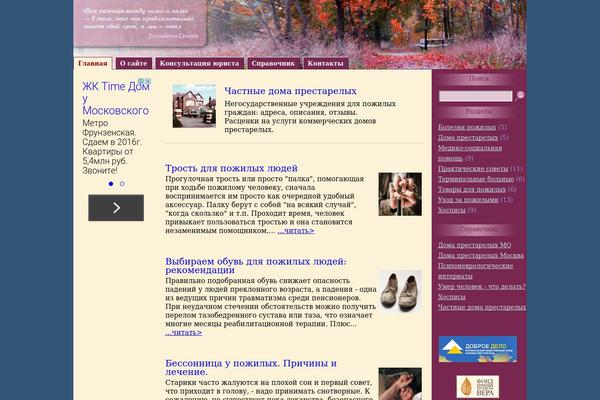Screen dimensions: 600x400
Task: Open Трость для пожилых людей article
Action: (x=232, y=168)
